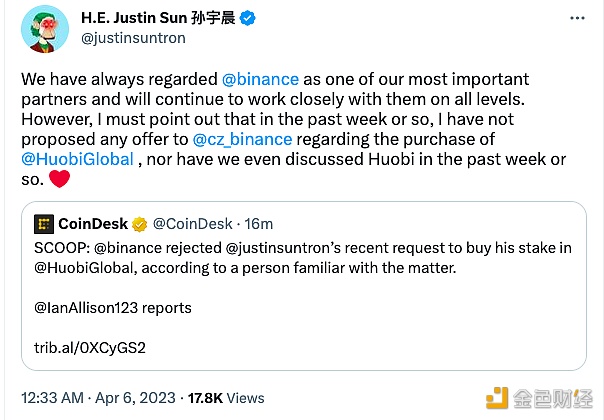Click the 16m timestamp on quoted tweet
The image size is (604, 420).
click(260, 225)
